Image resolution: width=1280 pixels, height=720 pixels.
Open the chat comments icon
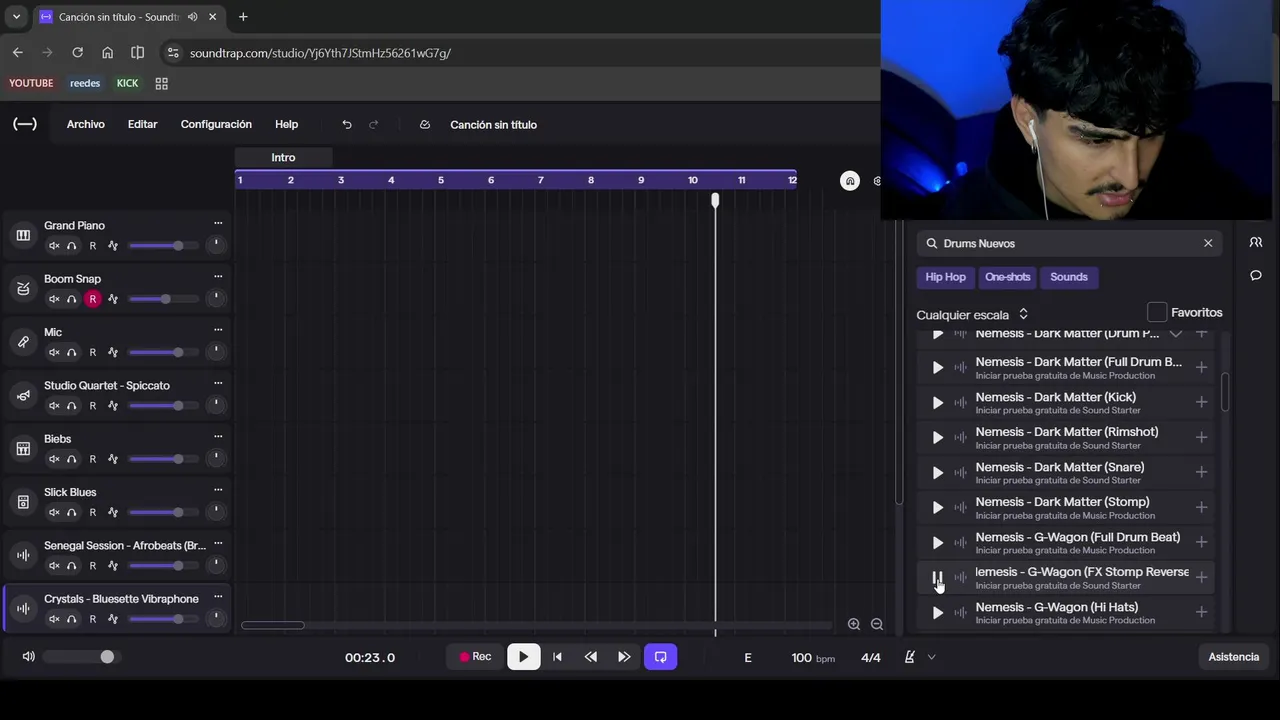click(x=1256, y=275)
